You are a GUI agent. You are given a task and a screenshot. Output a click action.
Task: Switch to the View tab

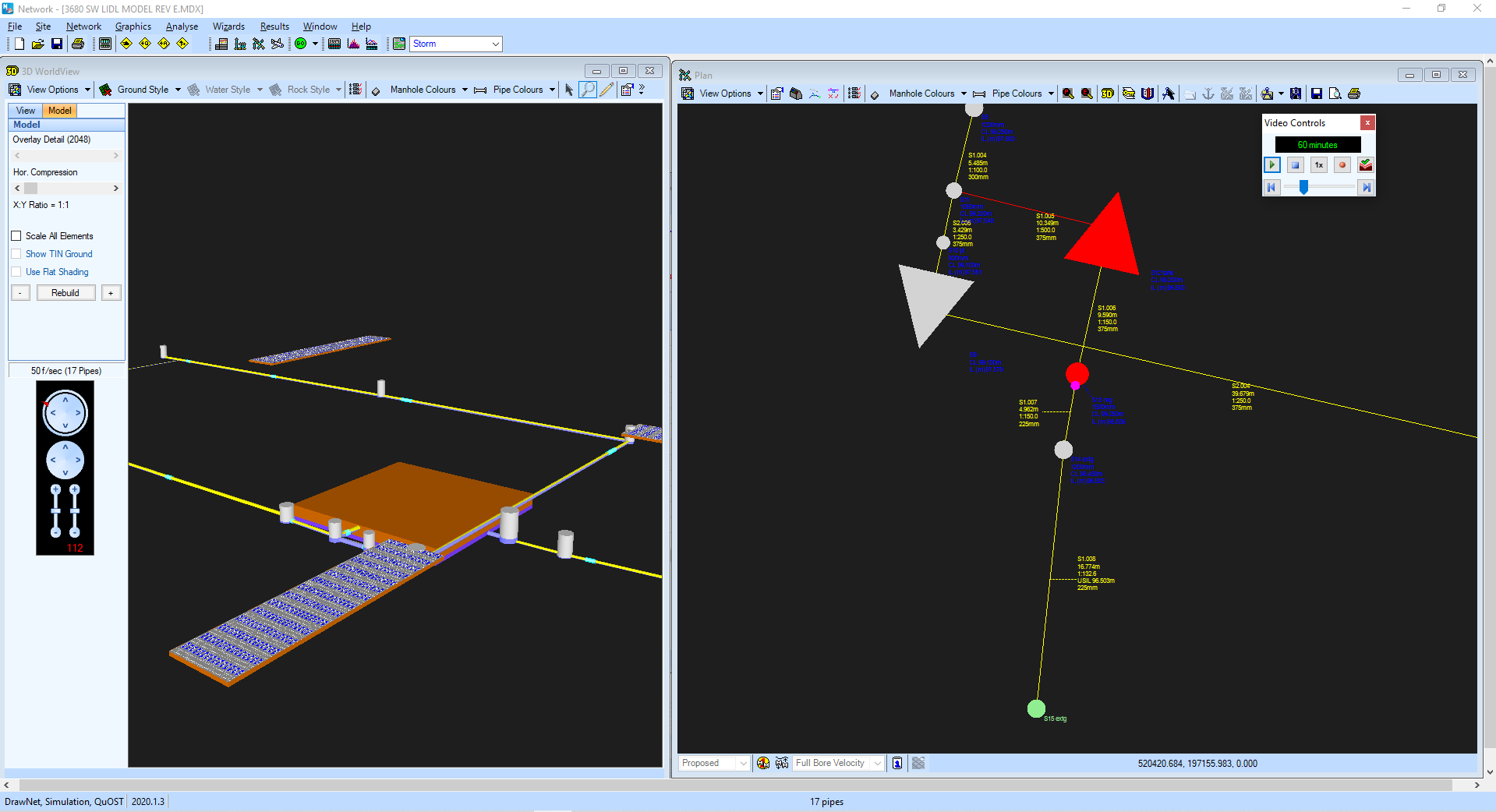pos(26,111)
